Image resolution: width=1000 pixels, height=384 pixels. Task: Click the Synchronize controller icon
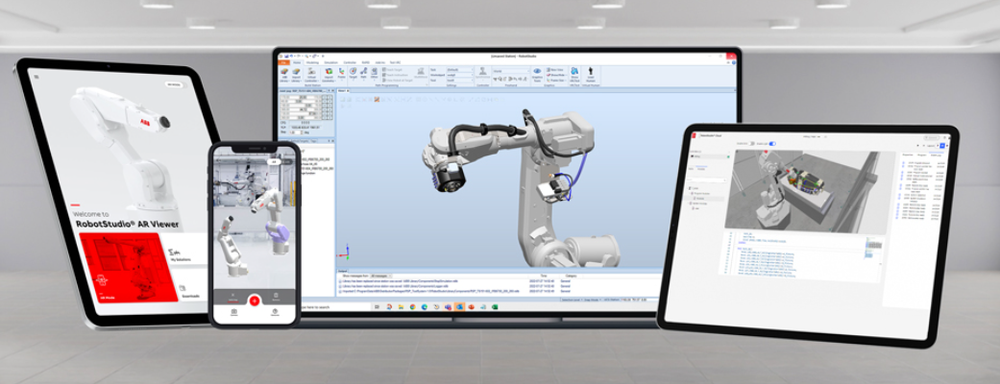(483, 73)
